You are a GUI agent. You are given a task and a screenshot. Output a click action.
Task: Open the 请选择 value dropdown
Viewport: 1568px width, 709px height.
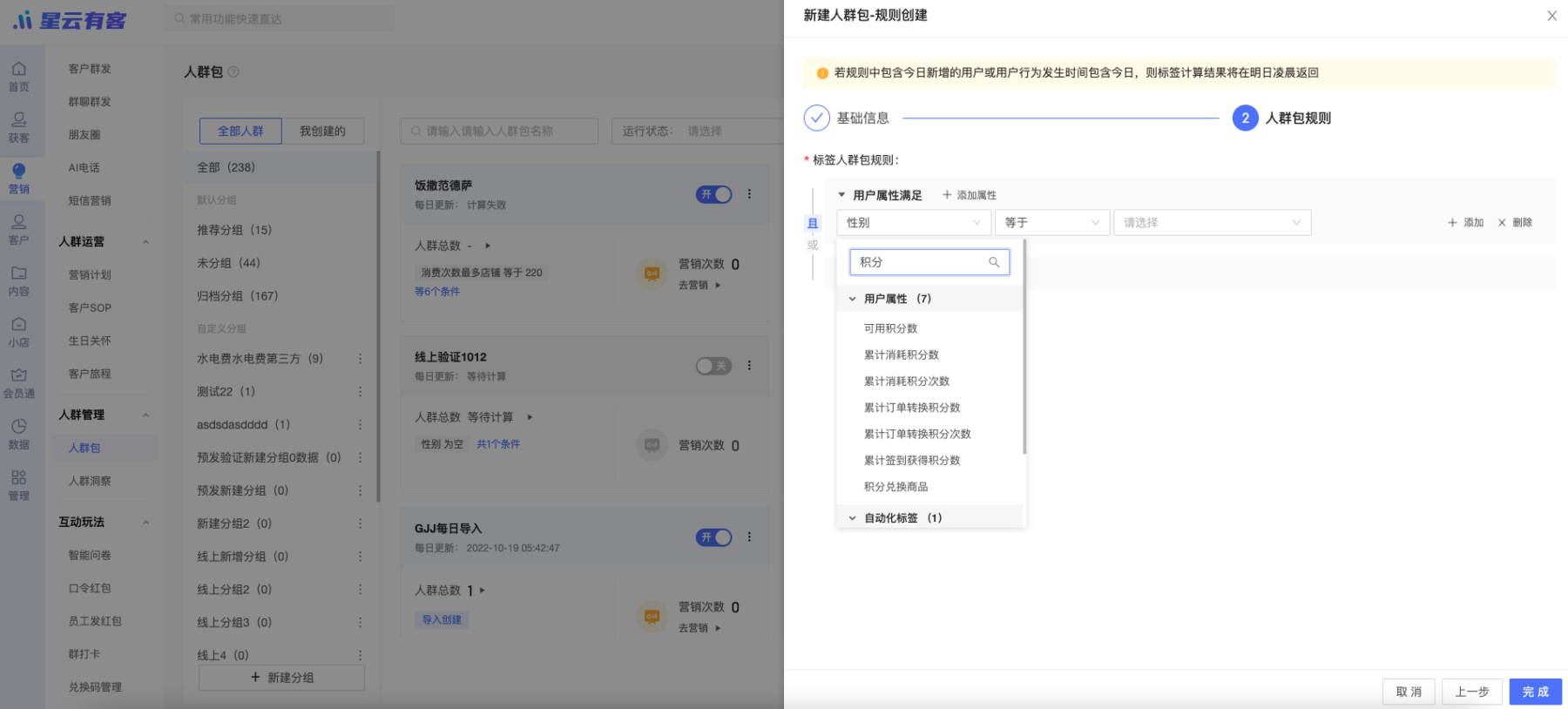click(x=1213, y=223)
